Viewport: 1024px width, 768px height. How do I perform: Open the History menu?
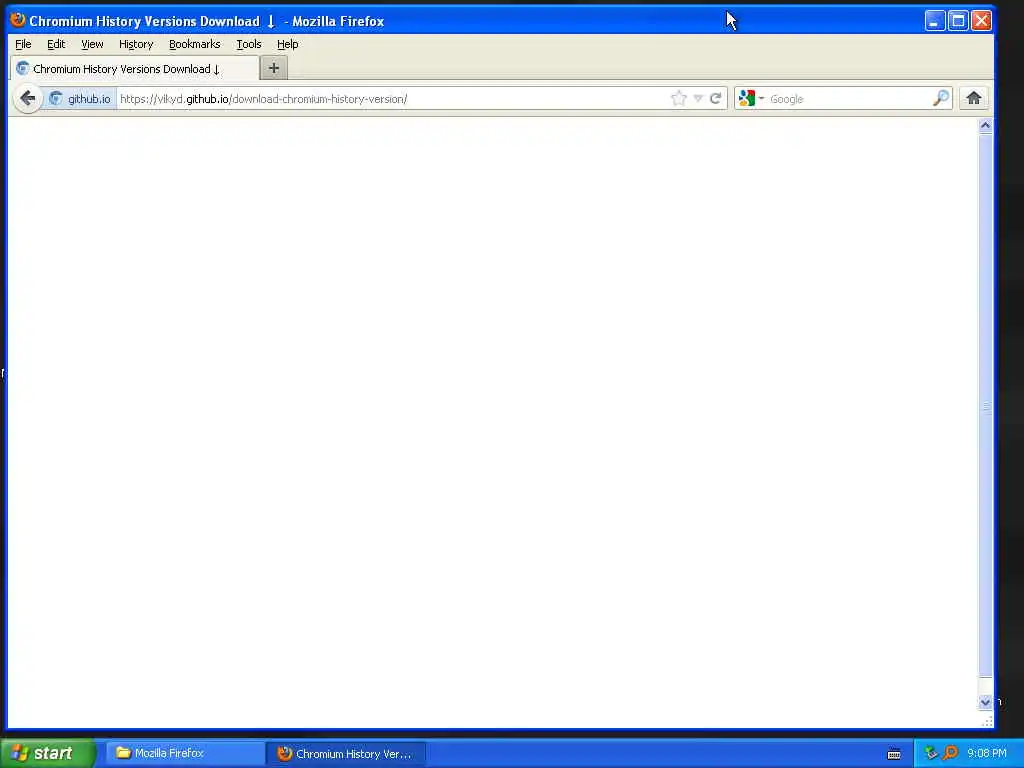click(x=136, y=44)
